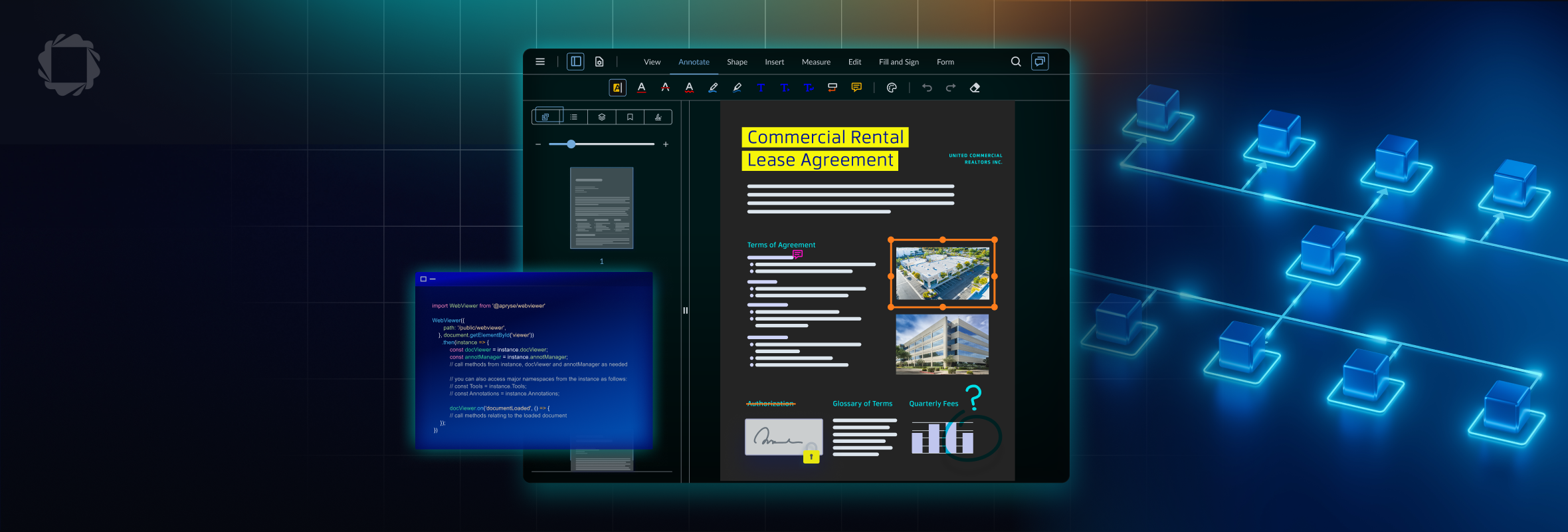Switch to the Fill and Sign tab

(x=899, y=62)
